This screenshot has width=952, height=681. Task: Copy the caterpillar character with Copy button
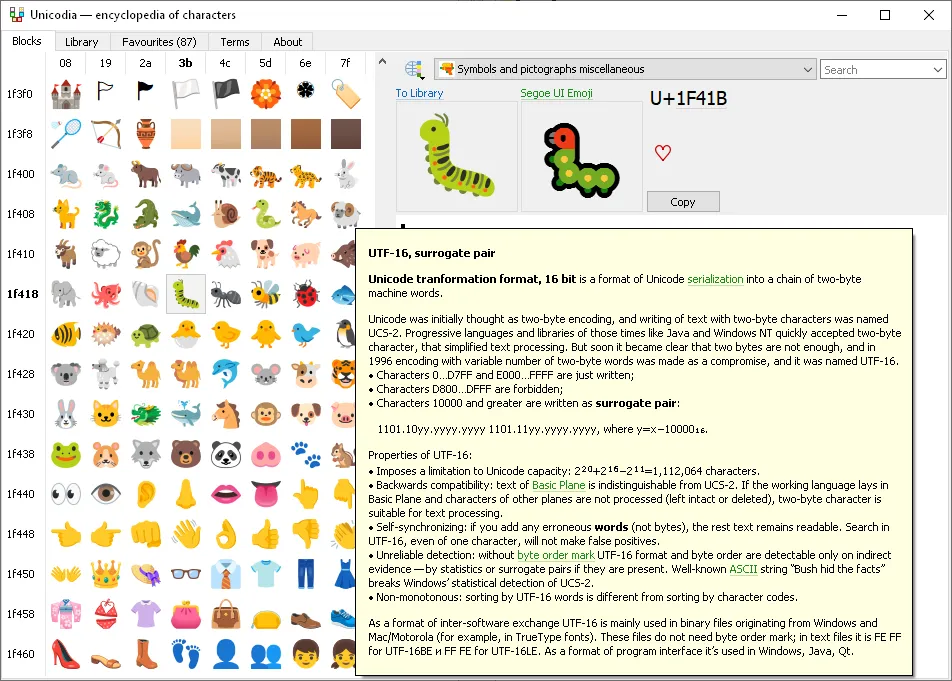coord(683,202)
